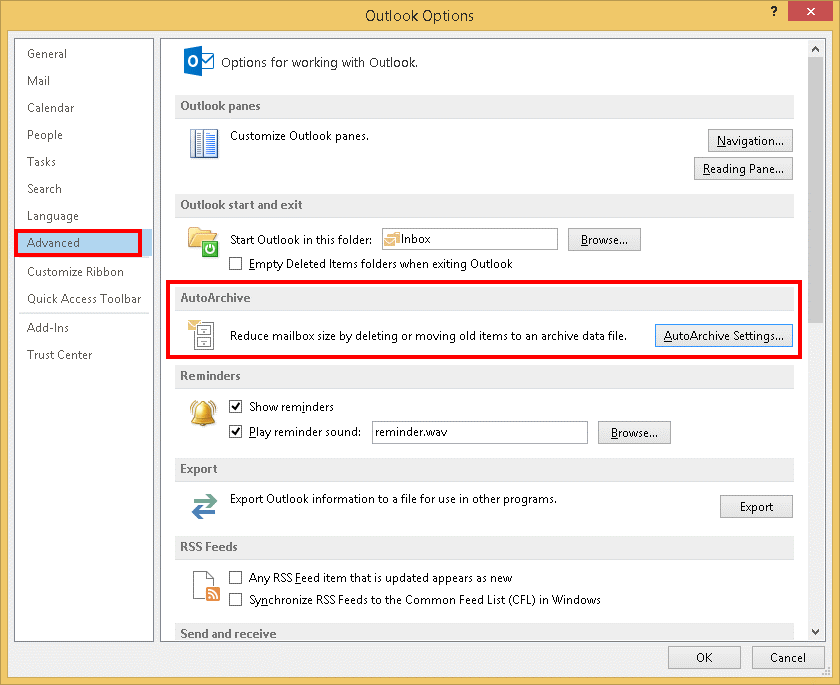Click the help question mark icon
Image resolution: width=840 pixels, height=685 pixels.
(x=774, y=11)
